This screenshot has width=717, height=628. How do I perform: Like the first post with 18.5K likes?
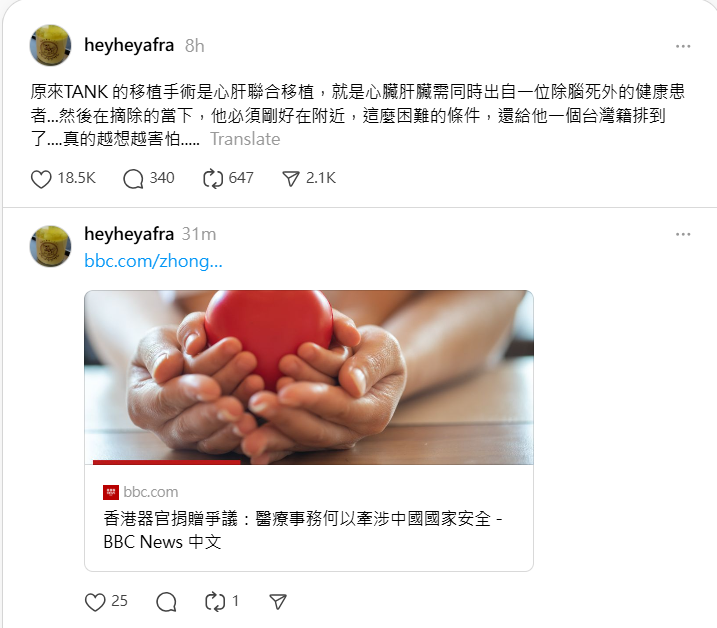[41, 178]
